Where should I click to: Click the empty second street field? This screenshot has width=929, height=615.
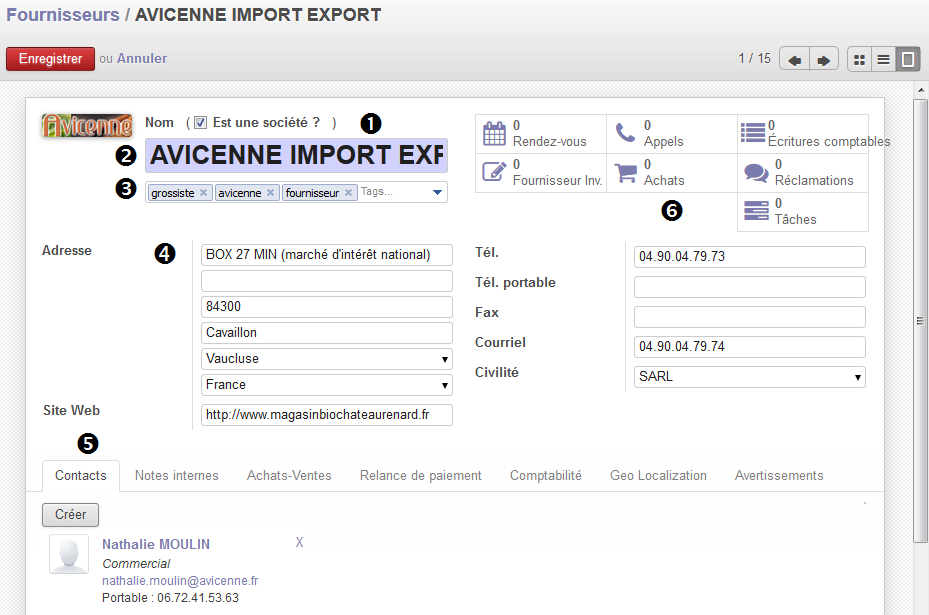click(x=327, y=281)
